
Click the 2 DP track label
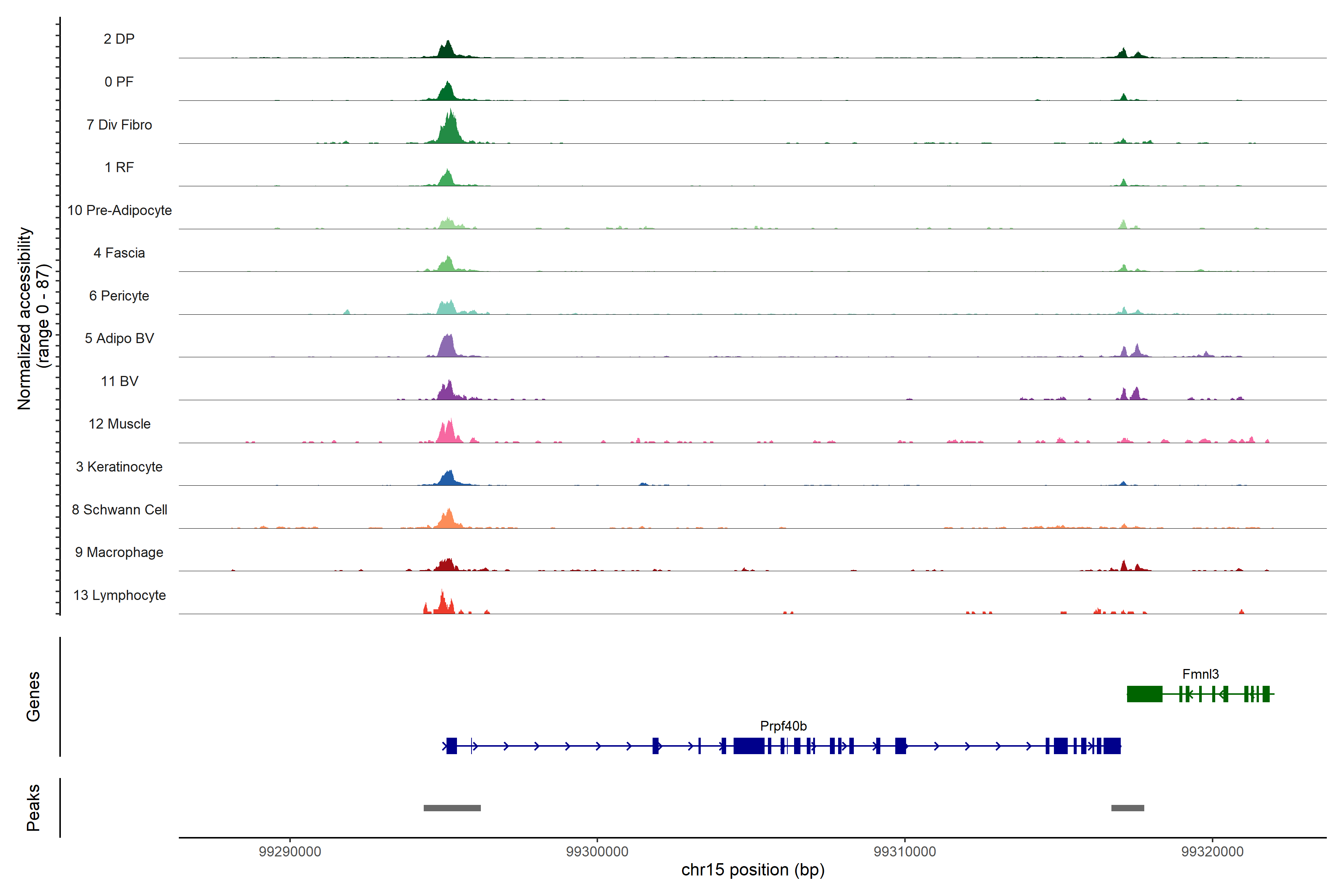point(119,39)
